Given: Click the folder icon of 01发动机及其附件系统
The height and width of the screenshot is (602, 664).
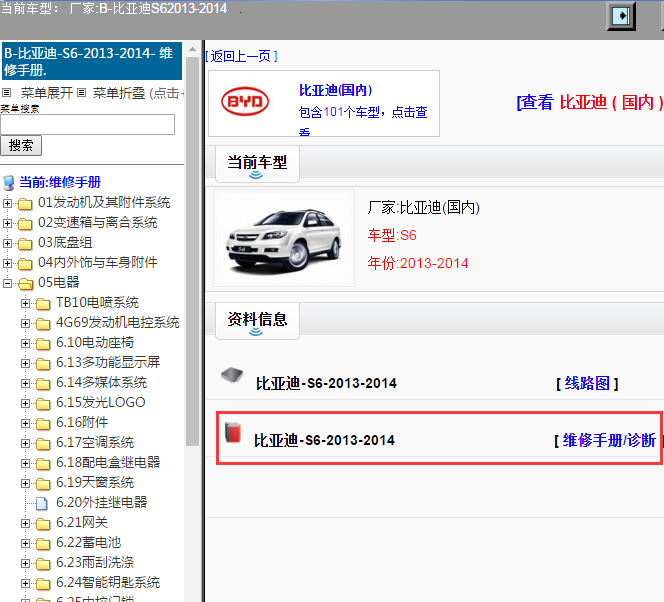Looking at the screenshot, I should tap(25, 204).
